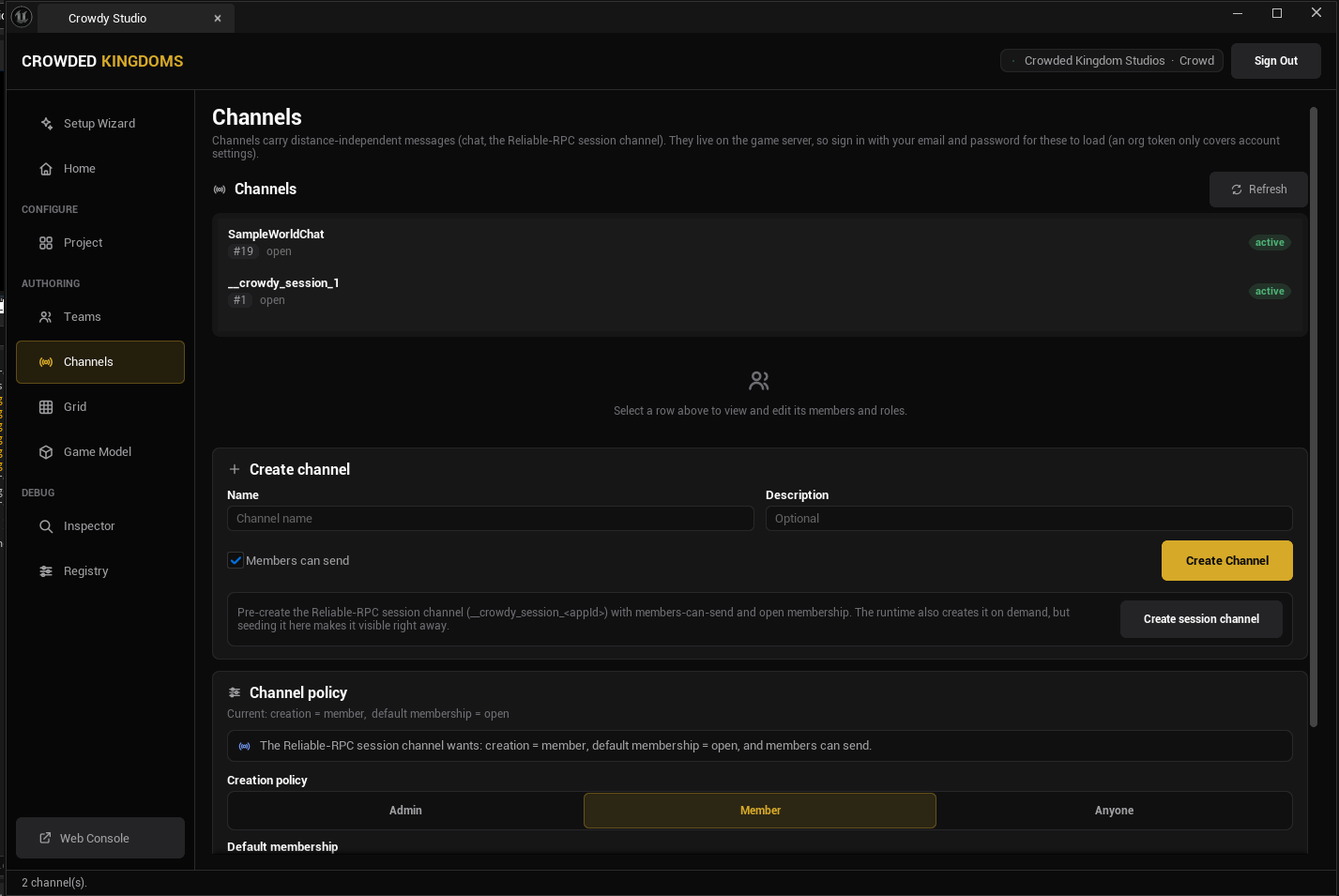Viewport: 1339px width, 896px height.
Task: Minimize the application window
Action: [1238, 13]
